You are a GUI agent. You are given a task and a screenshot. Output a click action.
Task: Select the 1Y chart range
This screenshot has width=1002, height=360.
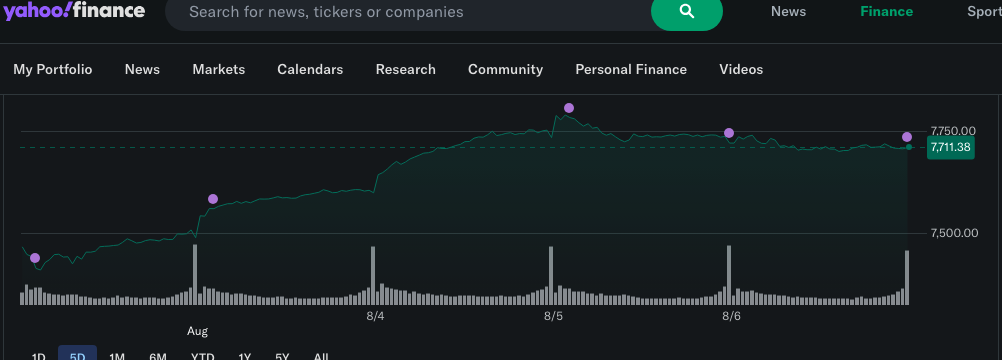coord(245,355)
